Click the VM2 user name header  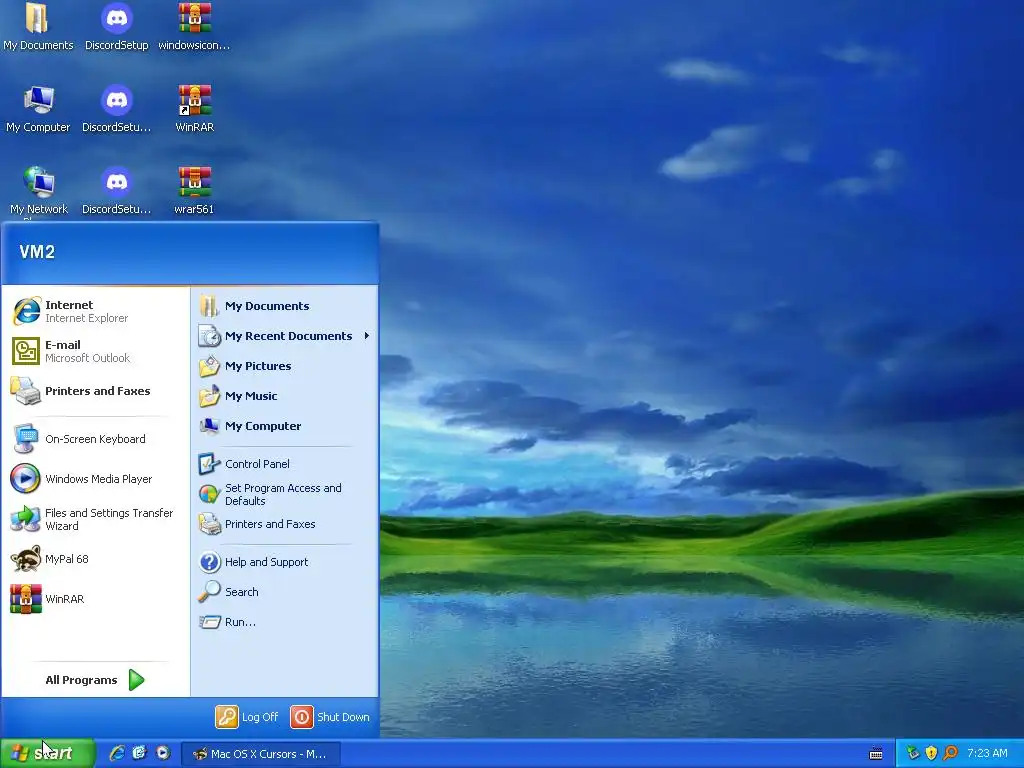coord(37,252)
